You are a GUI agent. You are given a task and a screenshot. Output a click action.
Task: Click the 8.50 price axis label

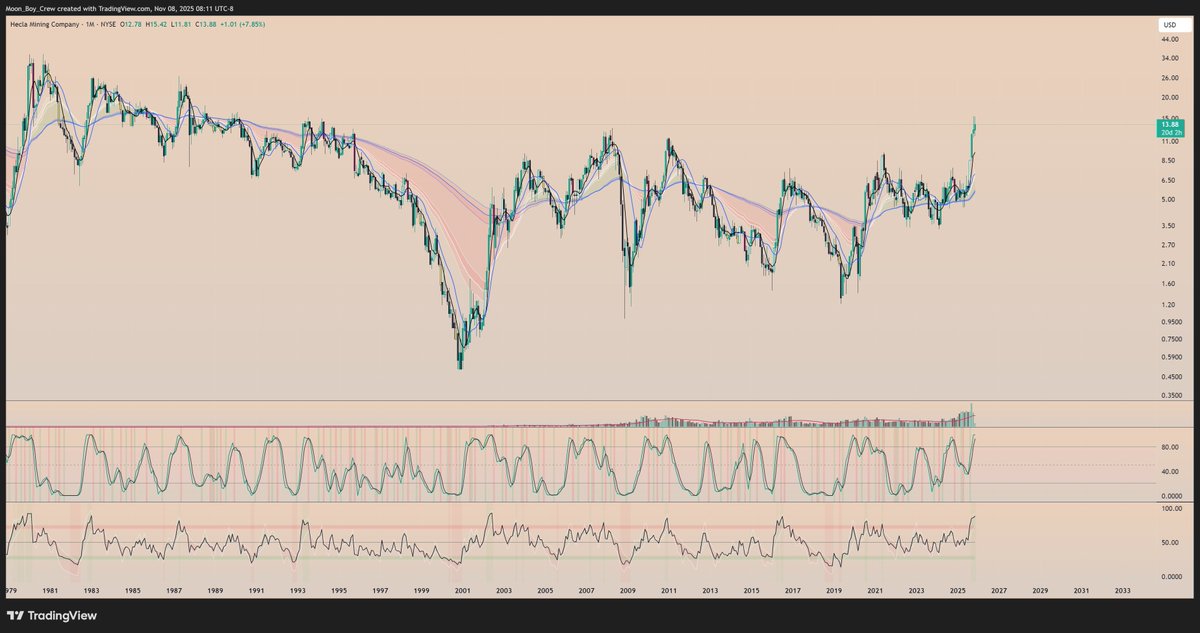click(x=1168, y=160)
